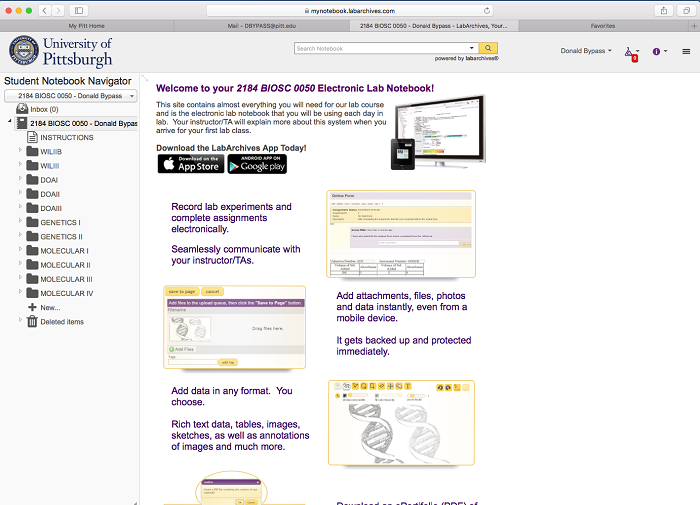
Task: Open the INSTRUCTIONS page
Action: (66, 137)
